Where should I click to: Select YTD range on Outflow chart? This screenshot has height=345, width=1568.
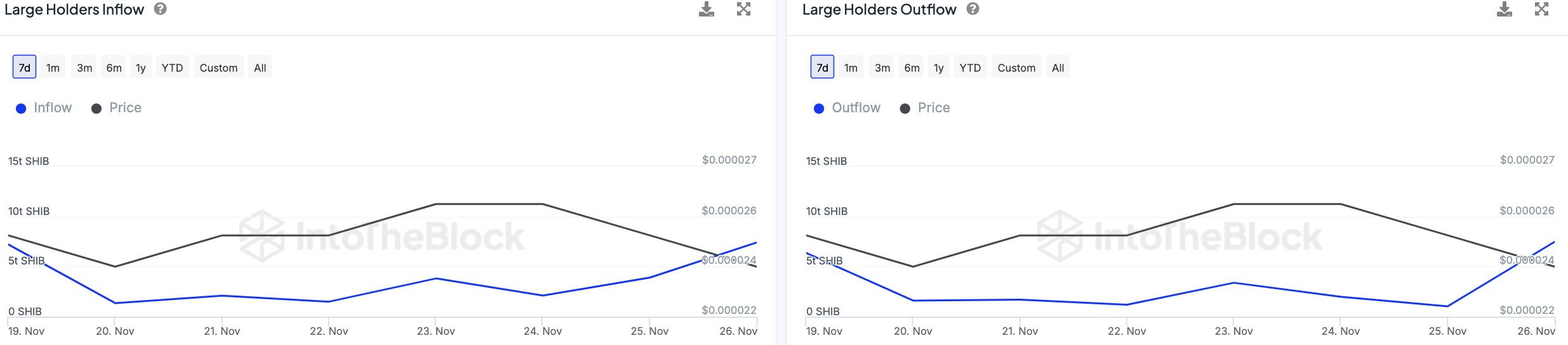tap(970, 68)
